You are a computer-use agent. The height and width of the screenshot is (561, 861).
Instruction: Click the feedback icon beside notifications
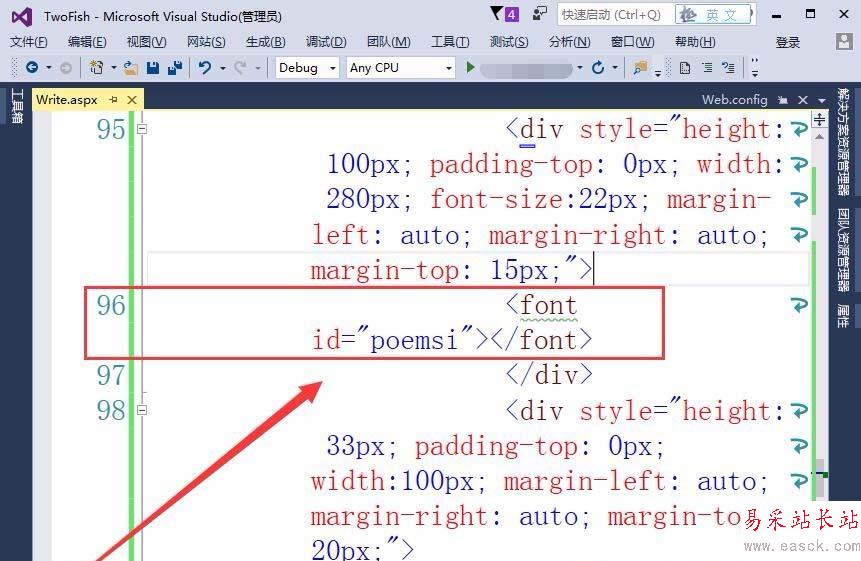click(540, 13)
